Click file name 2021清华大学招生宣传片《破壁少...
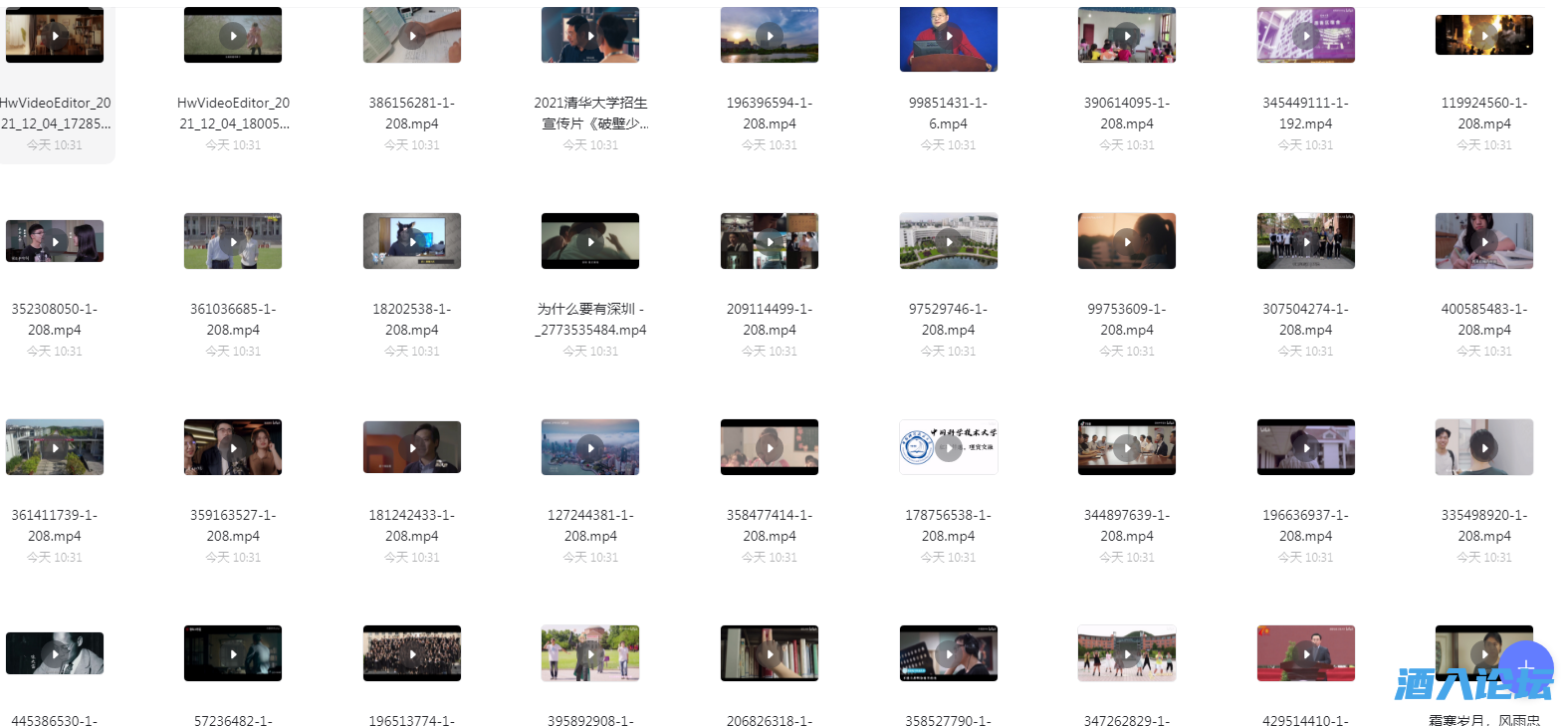This screenshot has width=1568, height=726. (590, 113)
